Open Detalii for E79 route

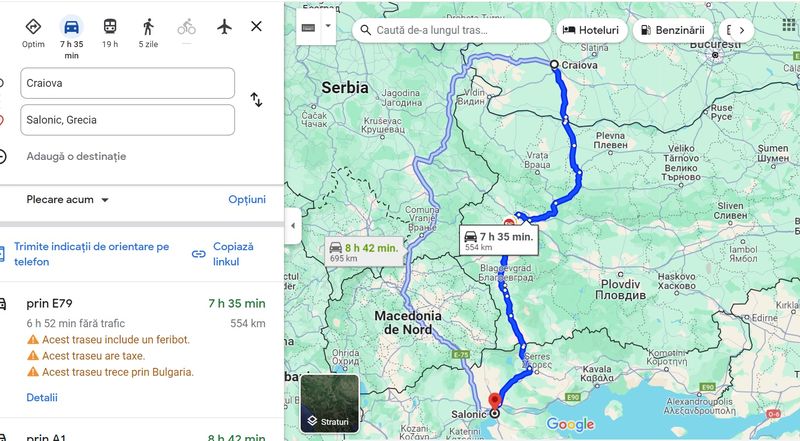pos(42,397)
